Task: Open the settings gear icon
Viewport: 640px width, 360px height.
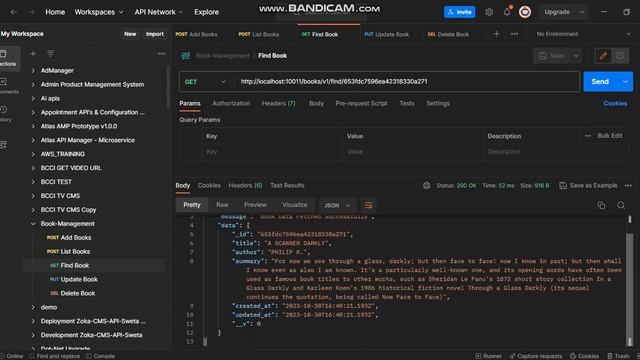Action: point(489,12)
